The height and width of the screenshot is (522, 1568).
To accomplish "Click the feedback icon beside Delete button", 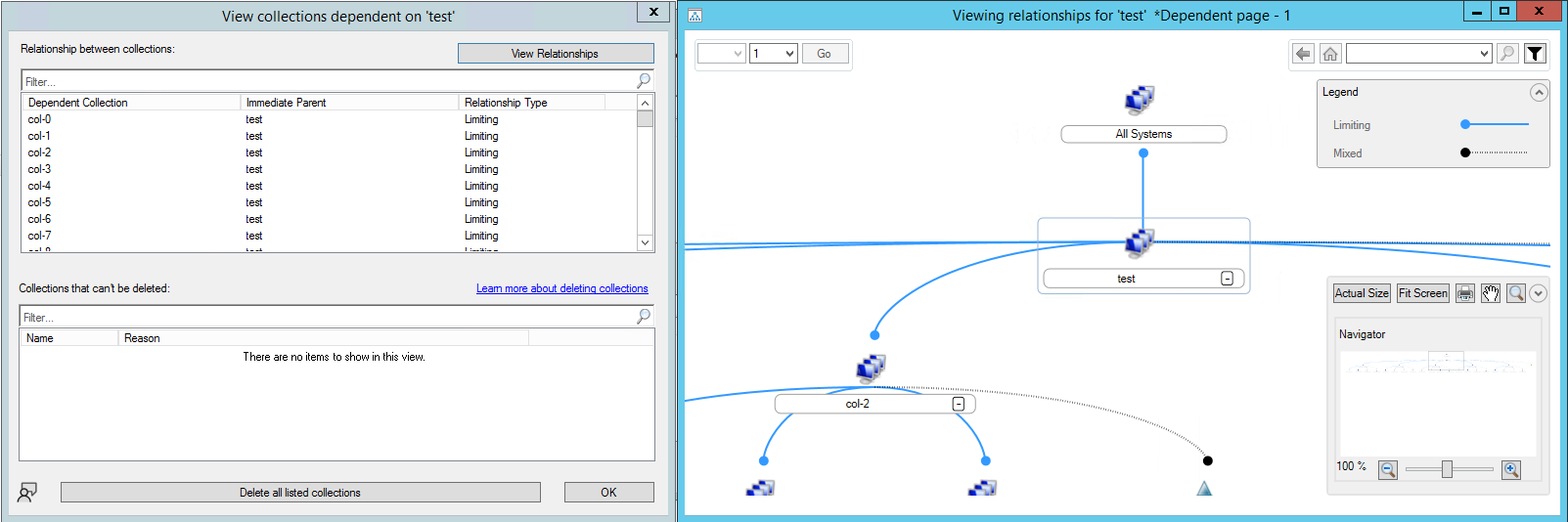I will point(27,492).
